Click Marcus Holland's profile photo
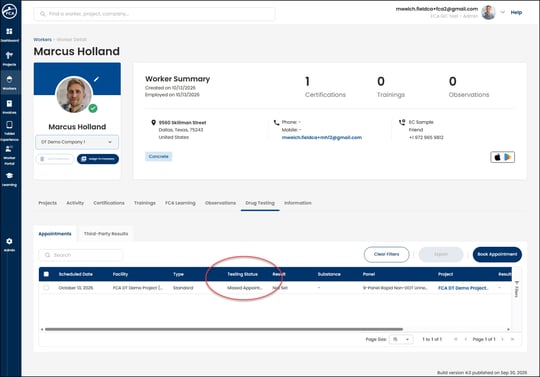The width and height of the screenshot is (540, 377). 74,94
